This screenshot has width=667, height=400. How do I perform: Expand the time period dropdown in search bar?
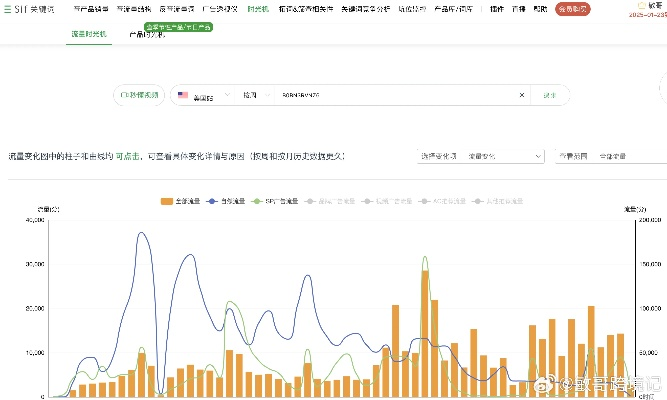255,96
